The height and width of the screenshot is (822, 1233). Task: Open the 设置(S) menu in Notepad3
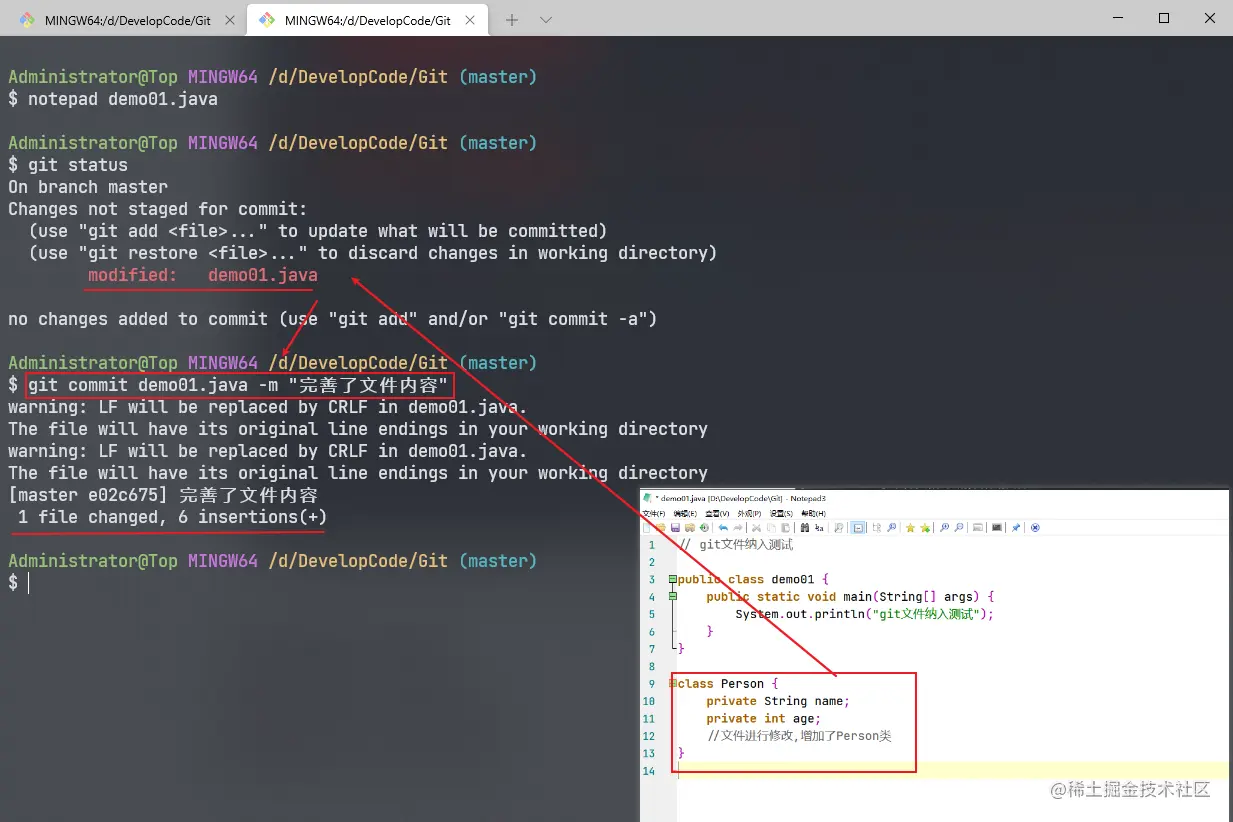tap(781, 514)
